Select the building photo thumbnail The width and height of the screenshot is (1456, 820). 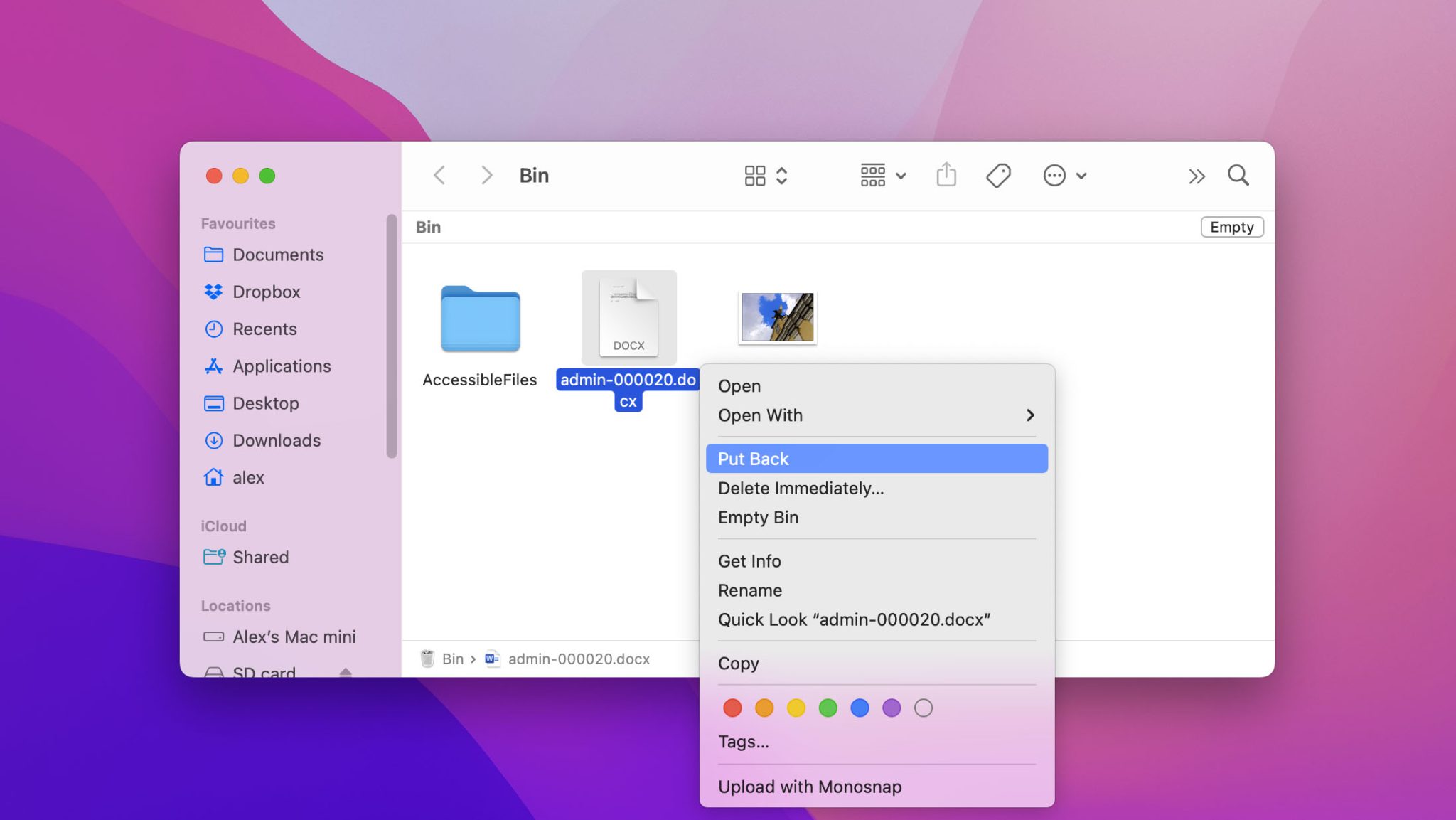777,317
